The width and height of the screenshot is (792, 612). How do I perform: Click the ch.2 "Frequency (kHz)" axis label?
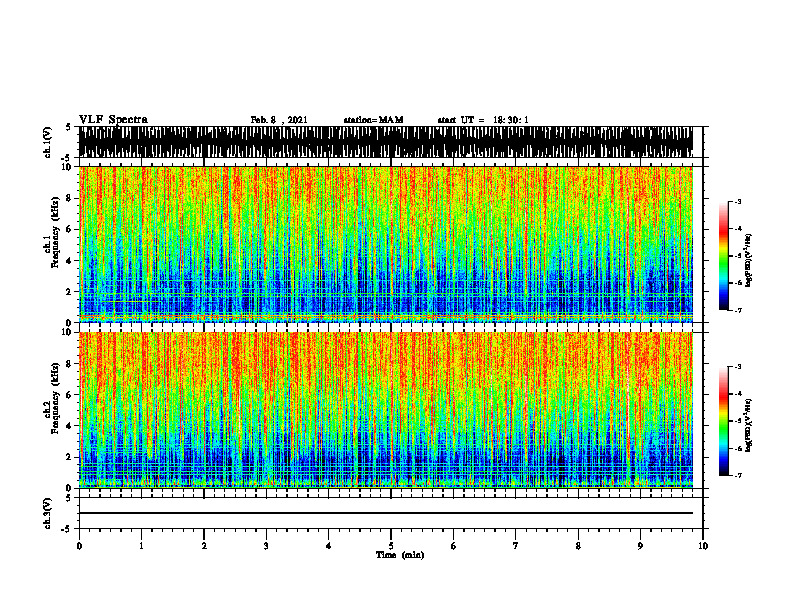[55, 398]
